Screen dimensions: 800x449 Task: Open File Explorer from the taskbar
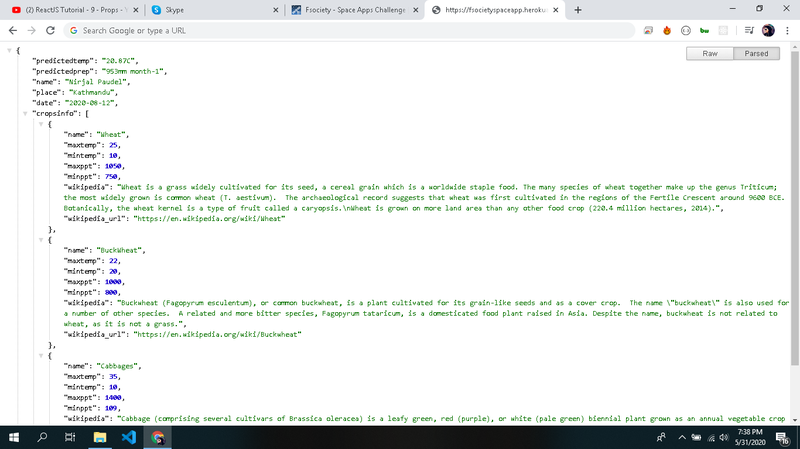tap(99, 437)
